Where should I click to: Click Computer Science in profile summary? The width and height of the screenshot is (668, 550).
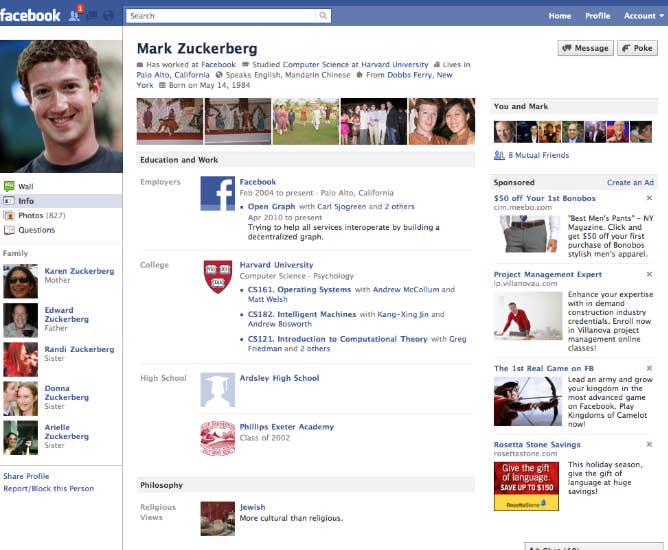(x=316, y=64)
